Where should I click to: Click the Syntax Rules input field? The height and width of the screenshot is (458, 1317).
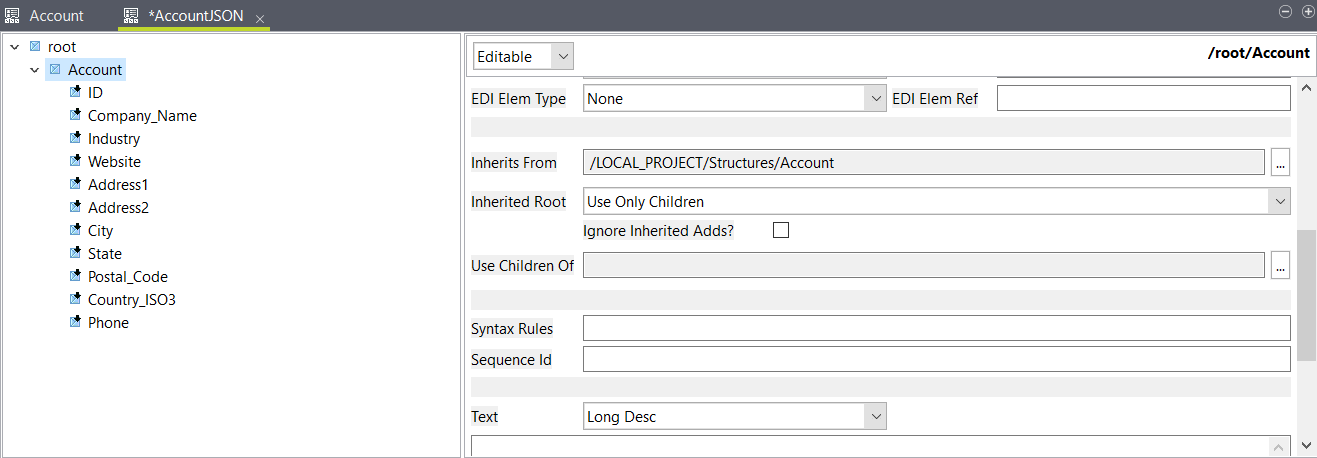(x=936, y=328)
